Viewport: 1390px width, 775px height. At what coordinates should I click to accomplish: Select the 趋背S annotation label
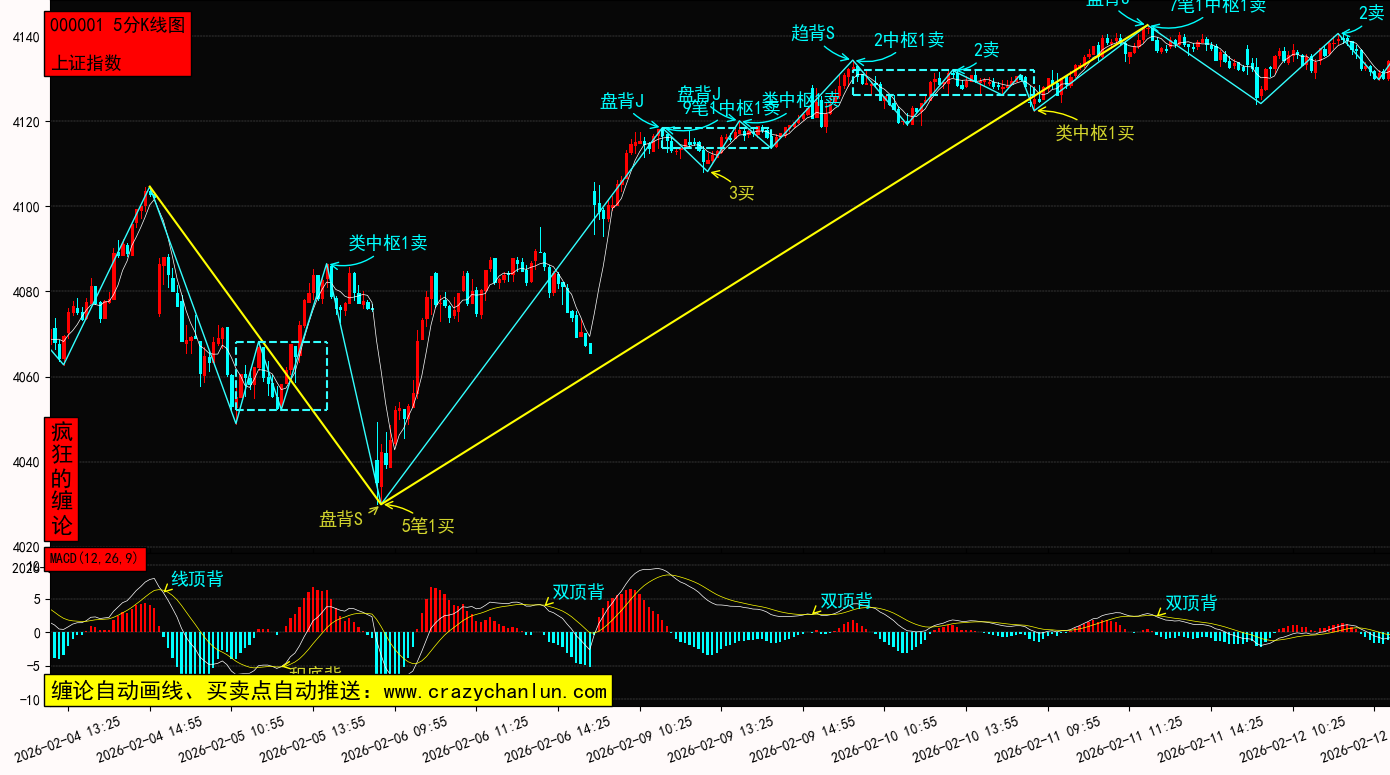pyautogui.click(x=813, y=33)
